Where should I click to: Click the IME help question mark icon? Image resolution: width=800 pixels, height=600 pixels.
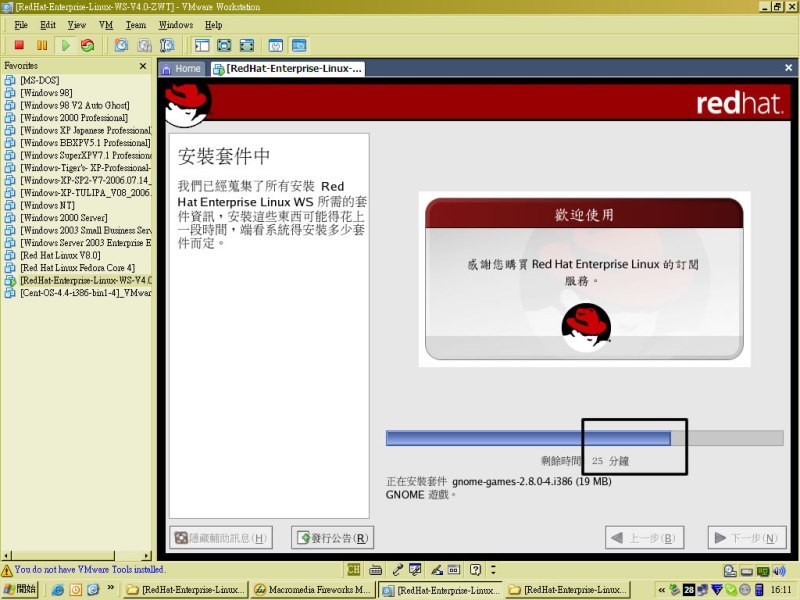point(476,569)
